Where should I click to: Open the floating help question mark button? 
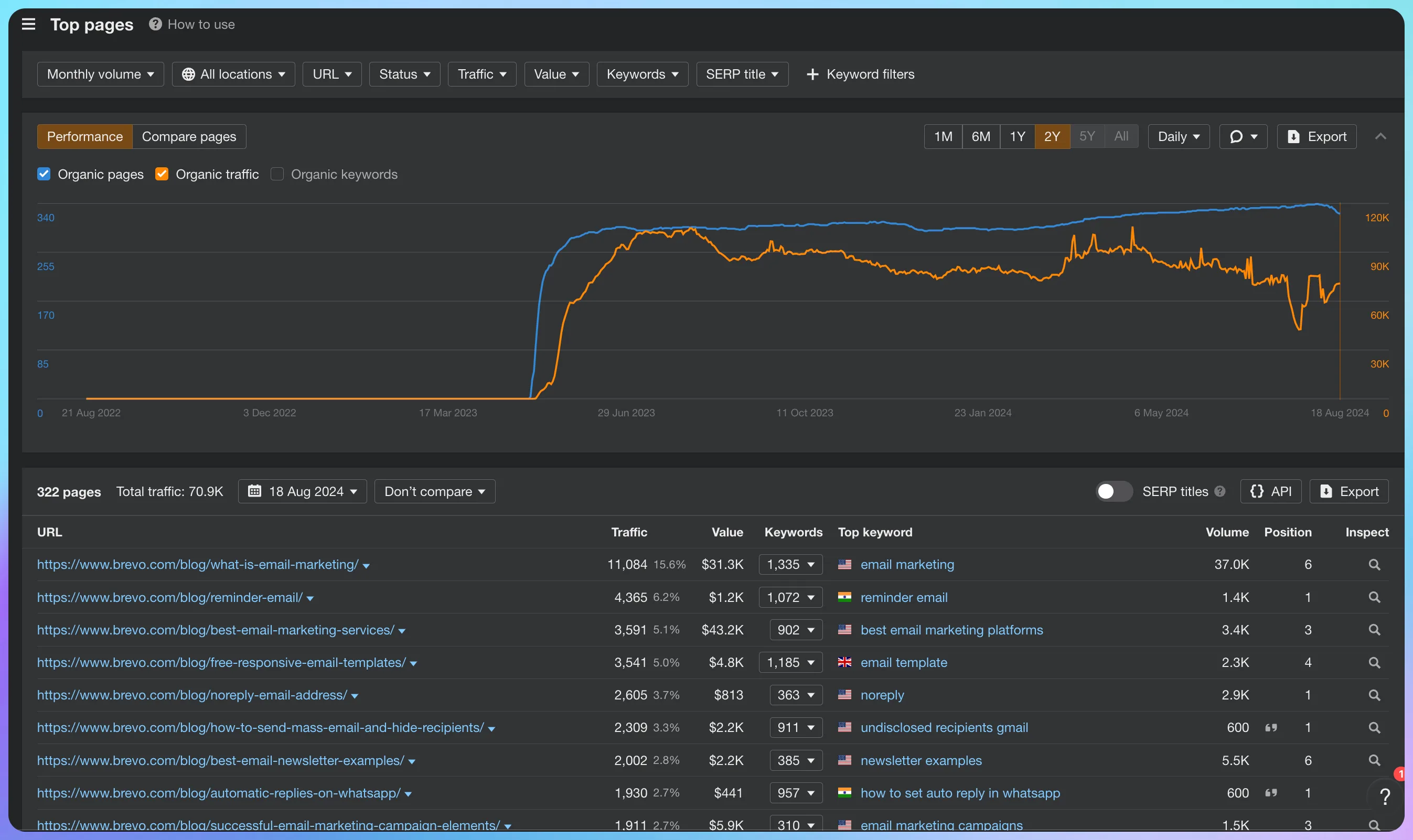click(1385, 796)
